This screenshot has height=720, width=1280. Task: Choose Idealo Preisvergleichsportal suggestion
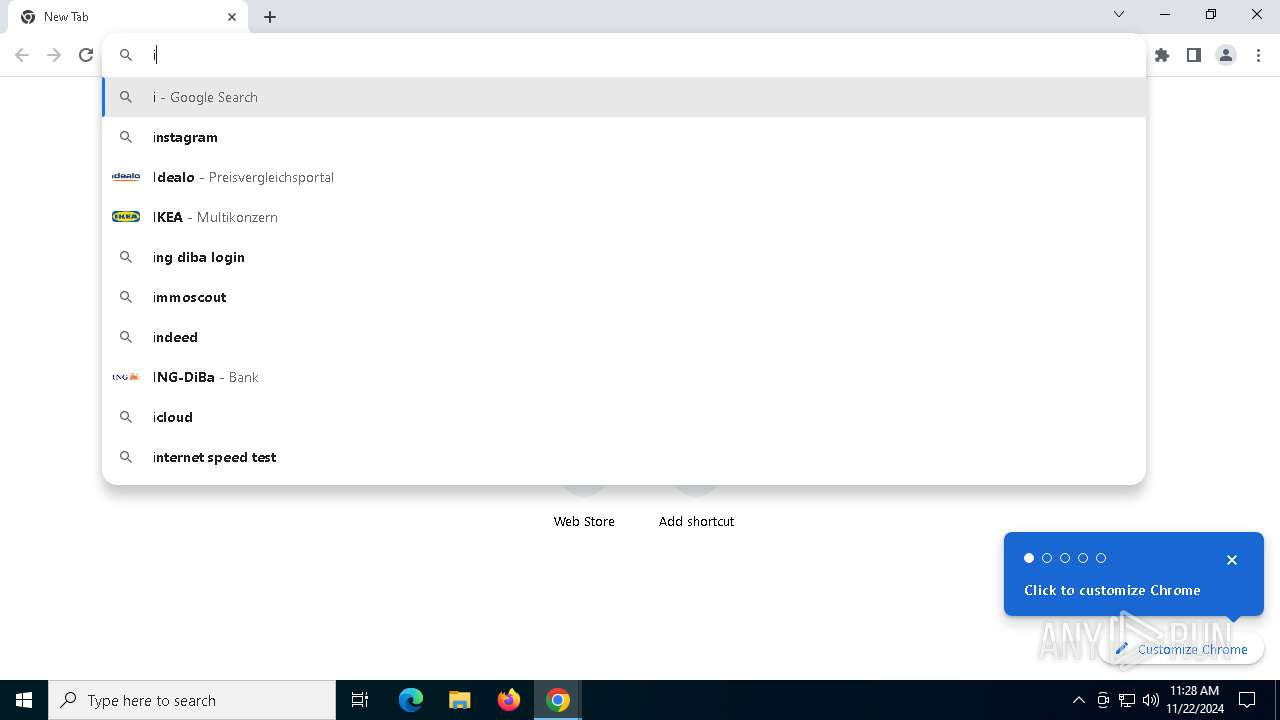click(x=624, y=177)
